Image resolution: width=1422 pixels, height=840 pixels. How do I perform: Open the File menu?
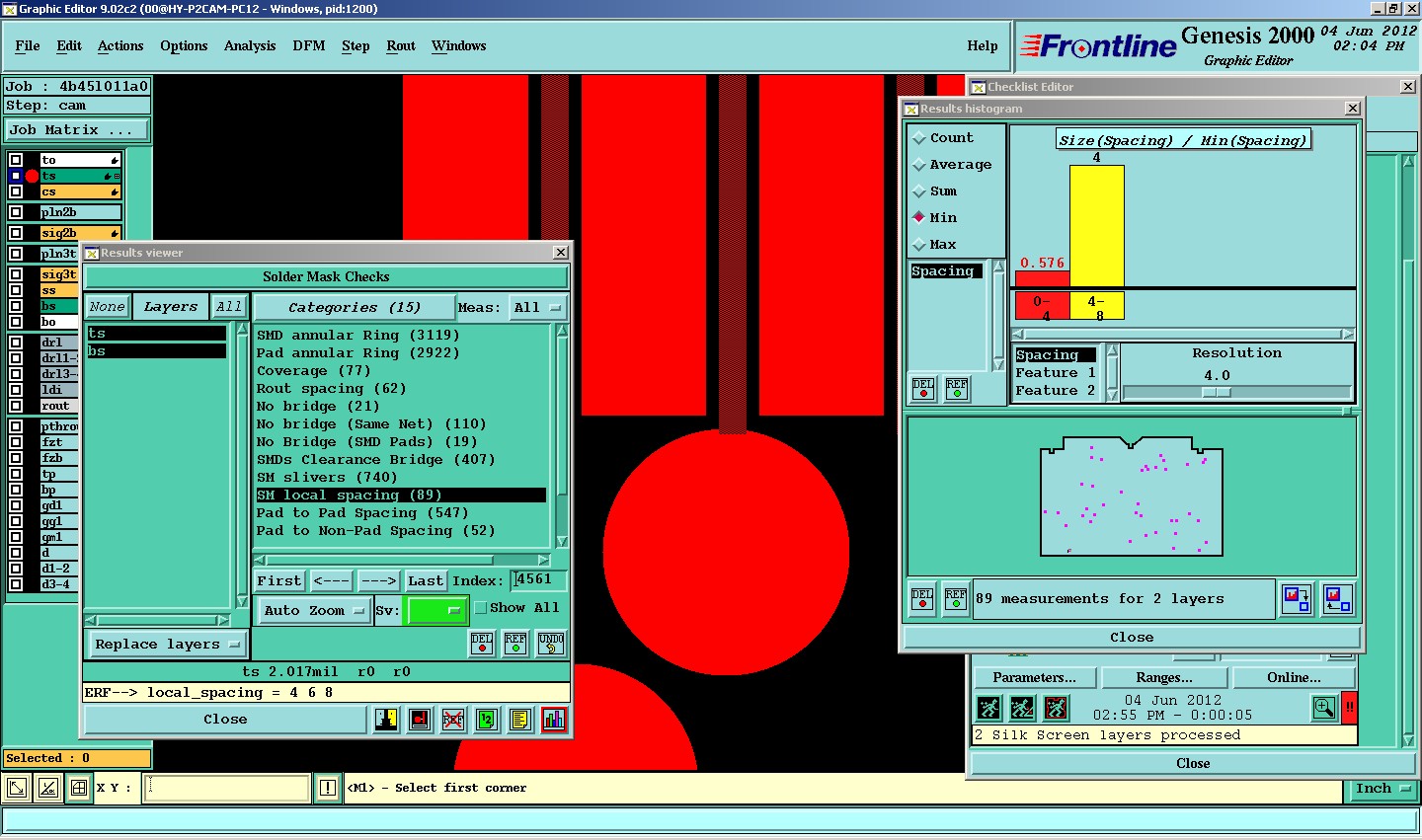click(28, 46)
